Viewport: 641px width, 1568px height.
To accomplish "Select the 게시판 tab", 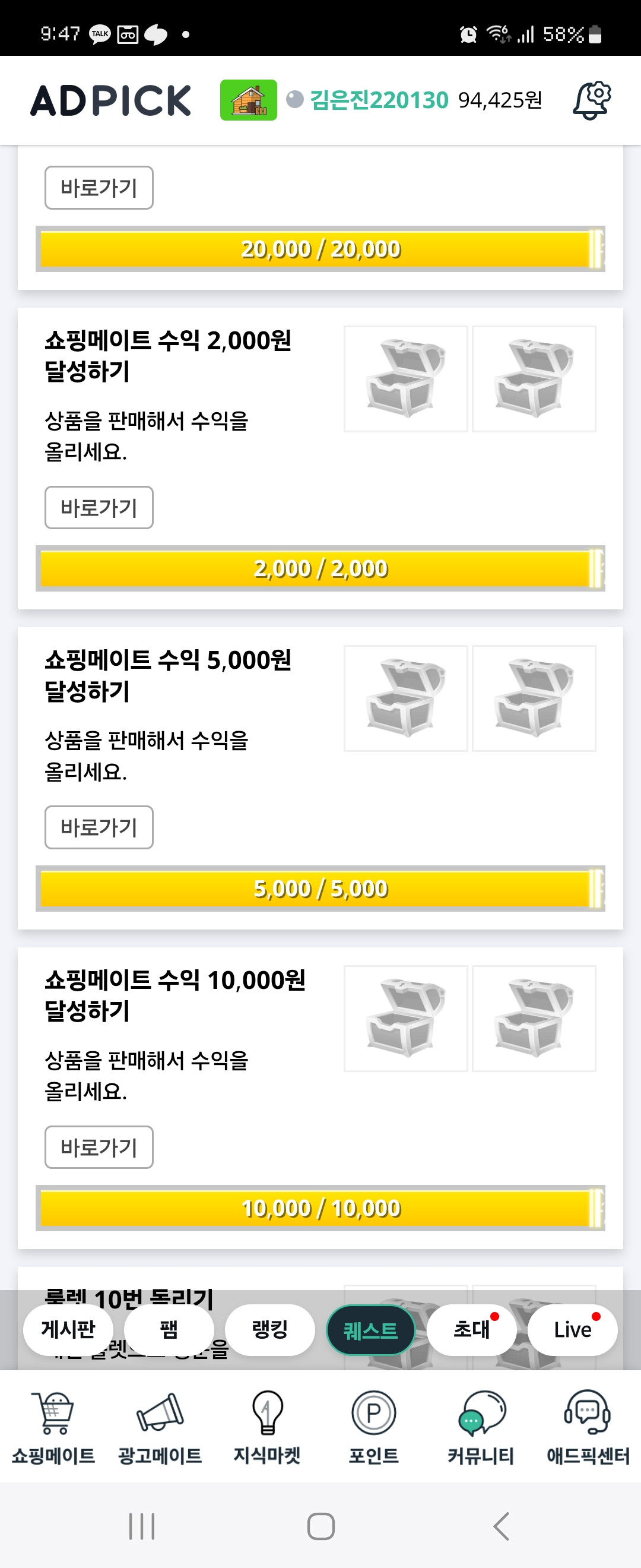I will tap(68, 1329).
